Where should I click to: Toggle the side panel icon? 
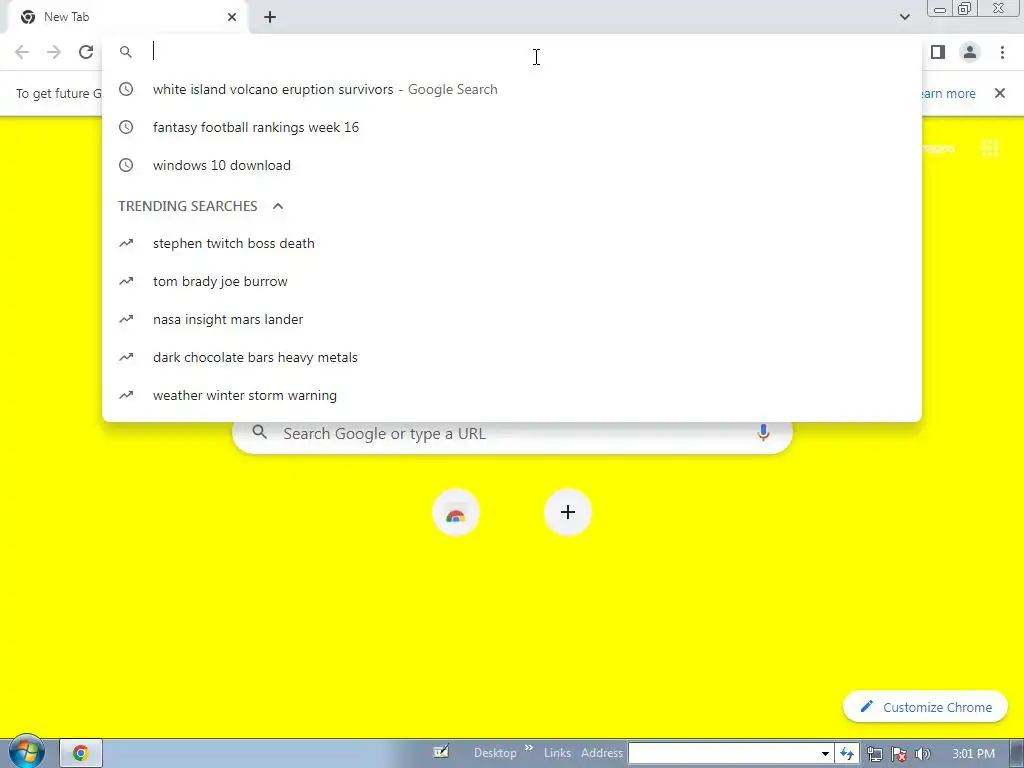point(938,52)
